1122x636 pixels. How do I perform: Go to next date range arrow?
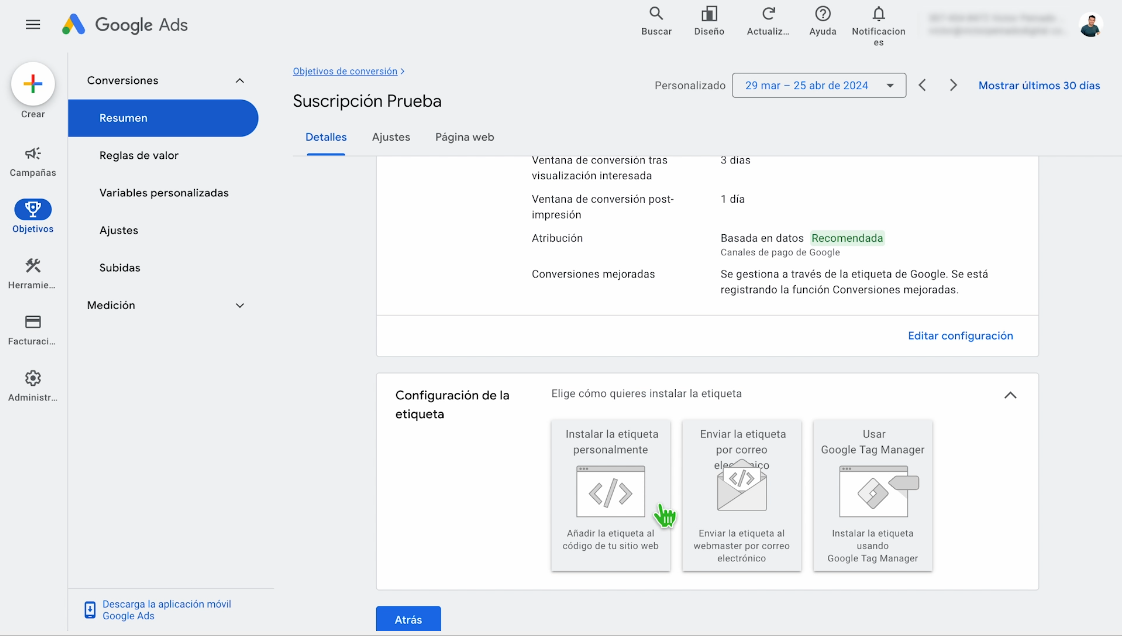[953, 85]
